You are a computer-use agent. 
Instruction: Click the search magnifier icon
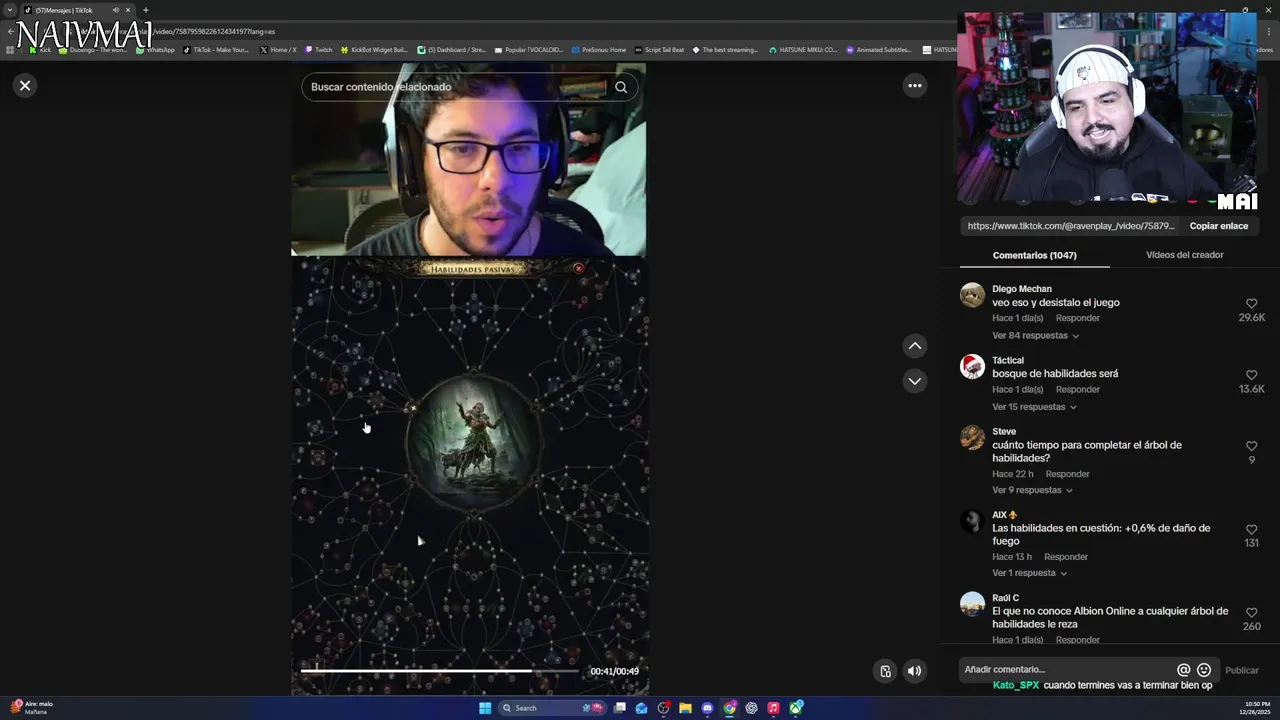pyautogui.click(x=621, y=87)
